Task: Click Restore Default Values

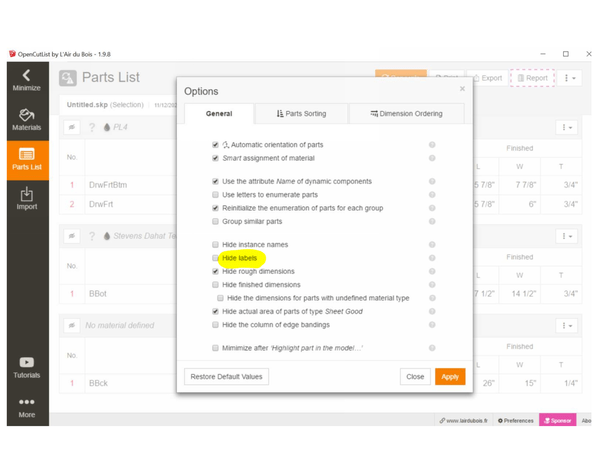Action: 226,377
